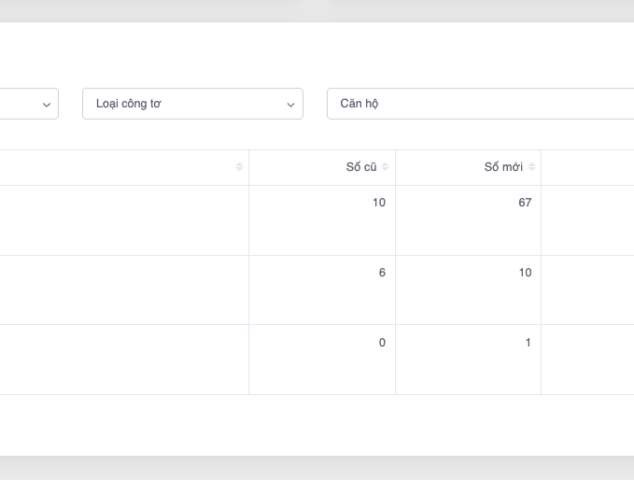Image resolution: width=634 pixels, height=480 pixels.
Task: Sort table by Số cũ column header
Action: (361, 167)
